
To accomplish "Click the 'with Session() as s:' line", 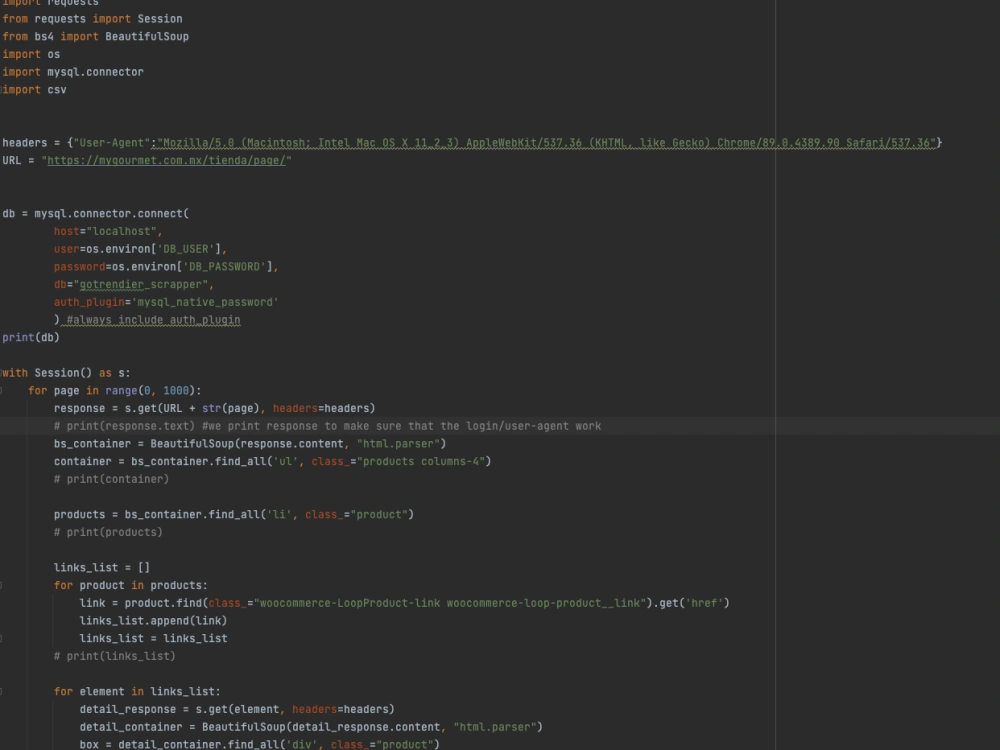I will click(x=66, y=373).
